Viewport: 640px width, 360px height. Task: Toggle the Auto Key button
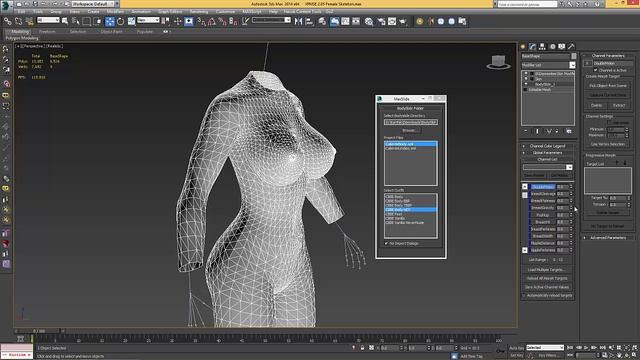(516, 348)
